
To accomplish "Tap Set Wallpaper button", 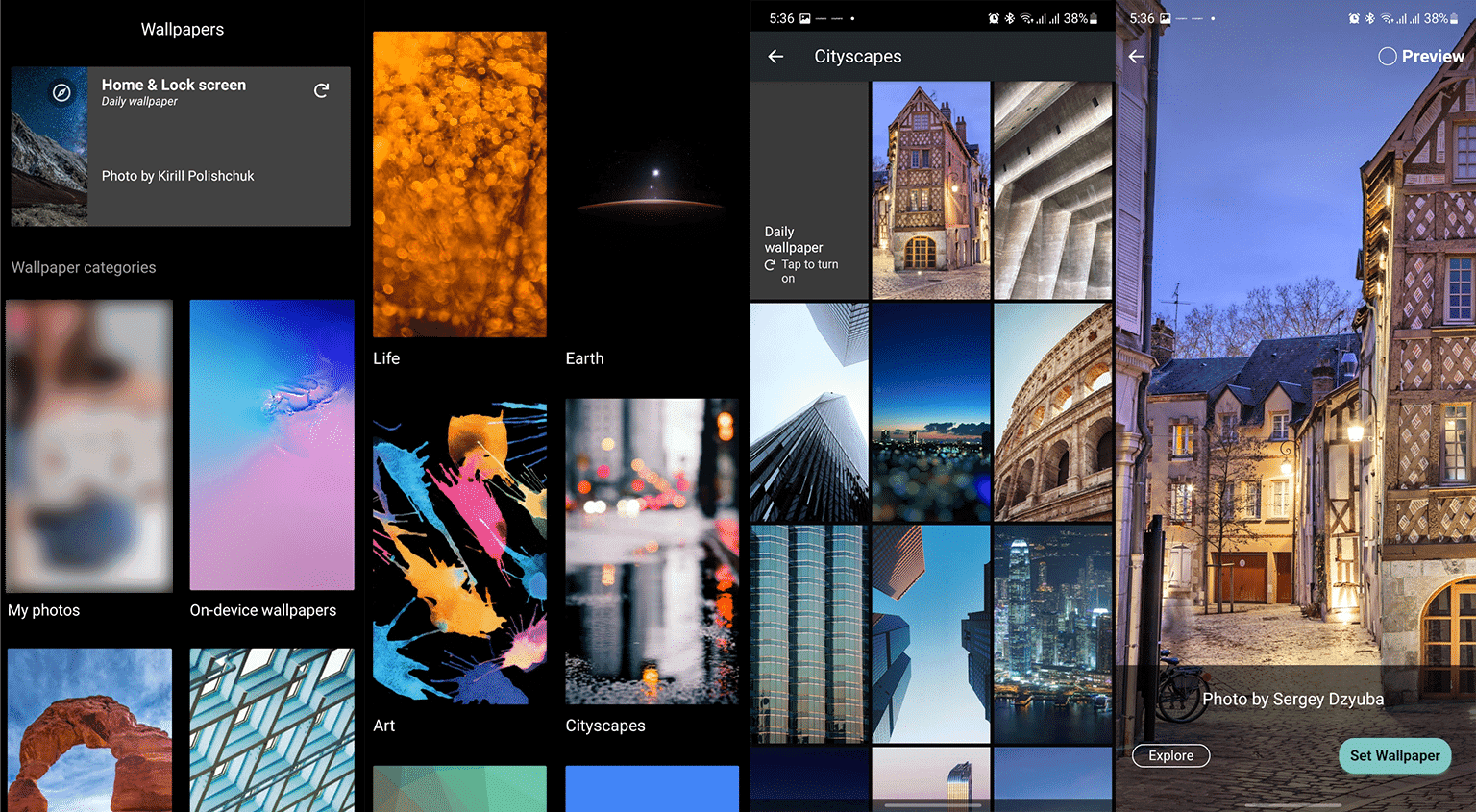I will [x=1394, y=755].
